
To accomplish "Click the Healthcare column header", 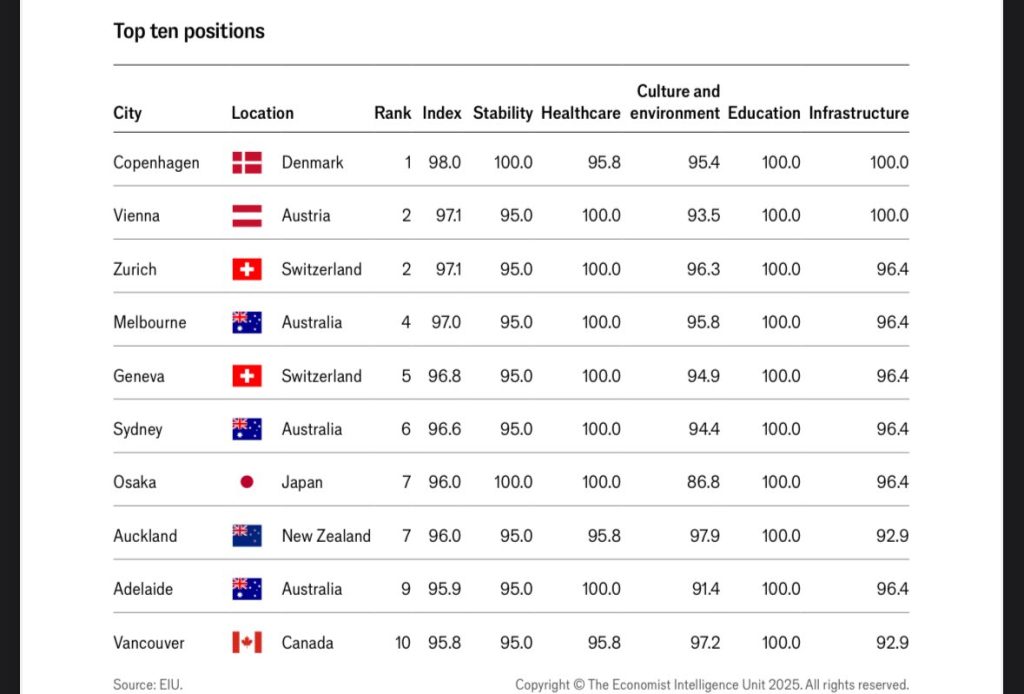I will coord(580,113).
